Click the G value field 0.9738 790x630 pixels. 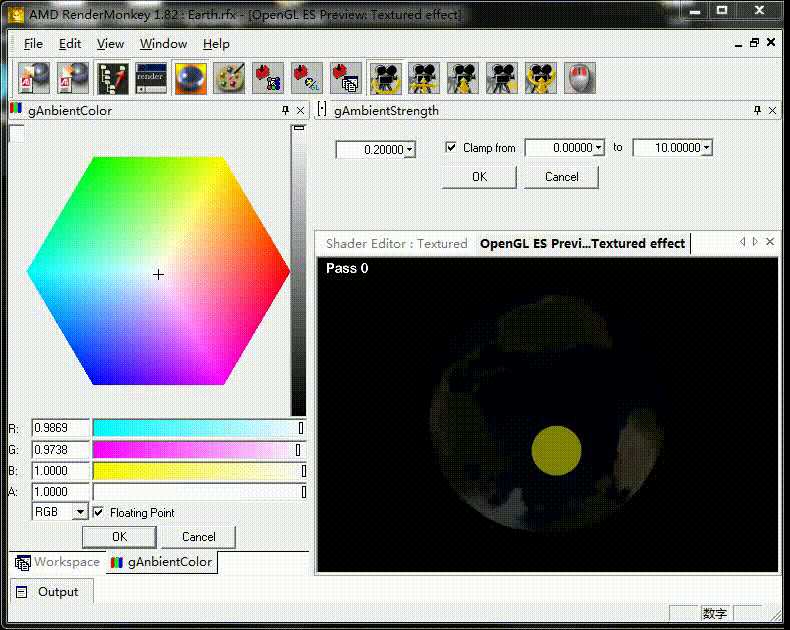coord(60,450)
